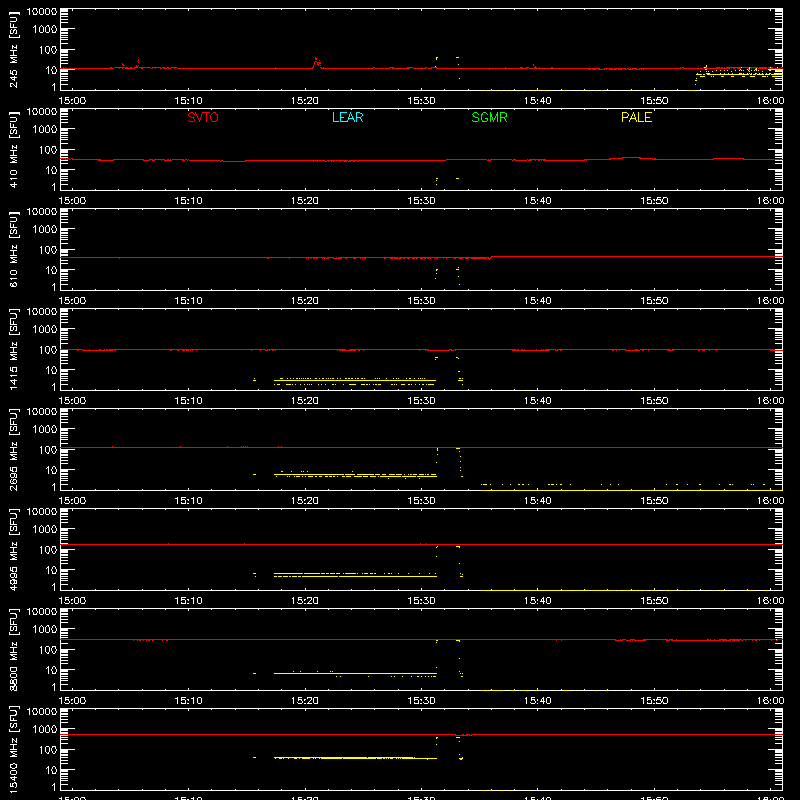
Task: Select the 15400 MHz [SFU] axis title
Action: (x=14, y=749)
